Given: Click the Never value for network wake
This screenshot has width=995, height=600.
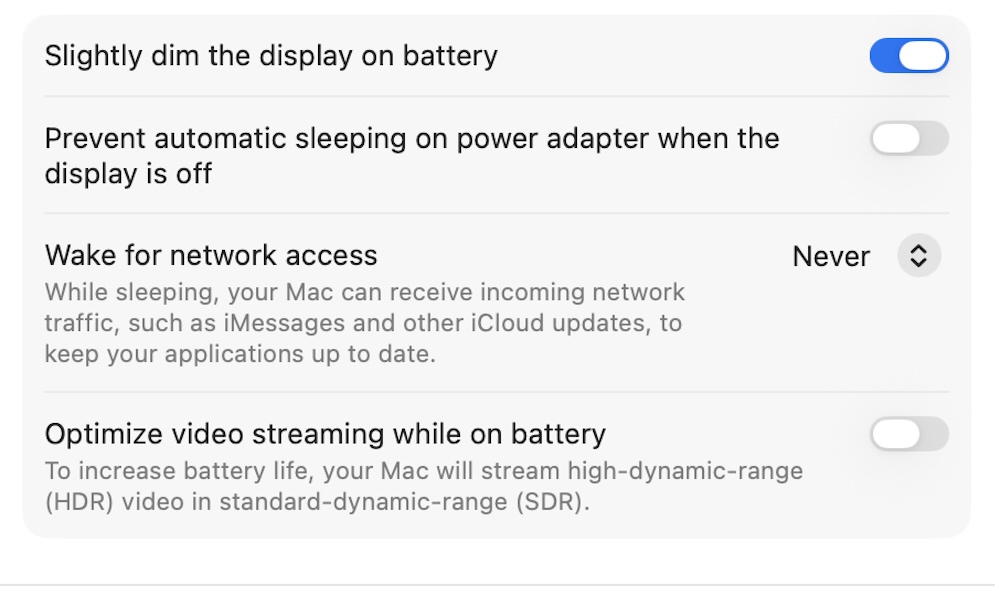Looking at the screenshot, I should coord(831,257).
